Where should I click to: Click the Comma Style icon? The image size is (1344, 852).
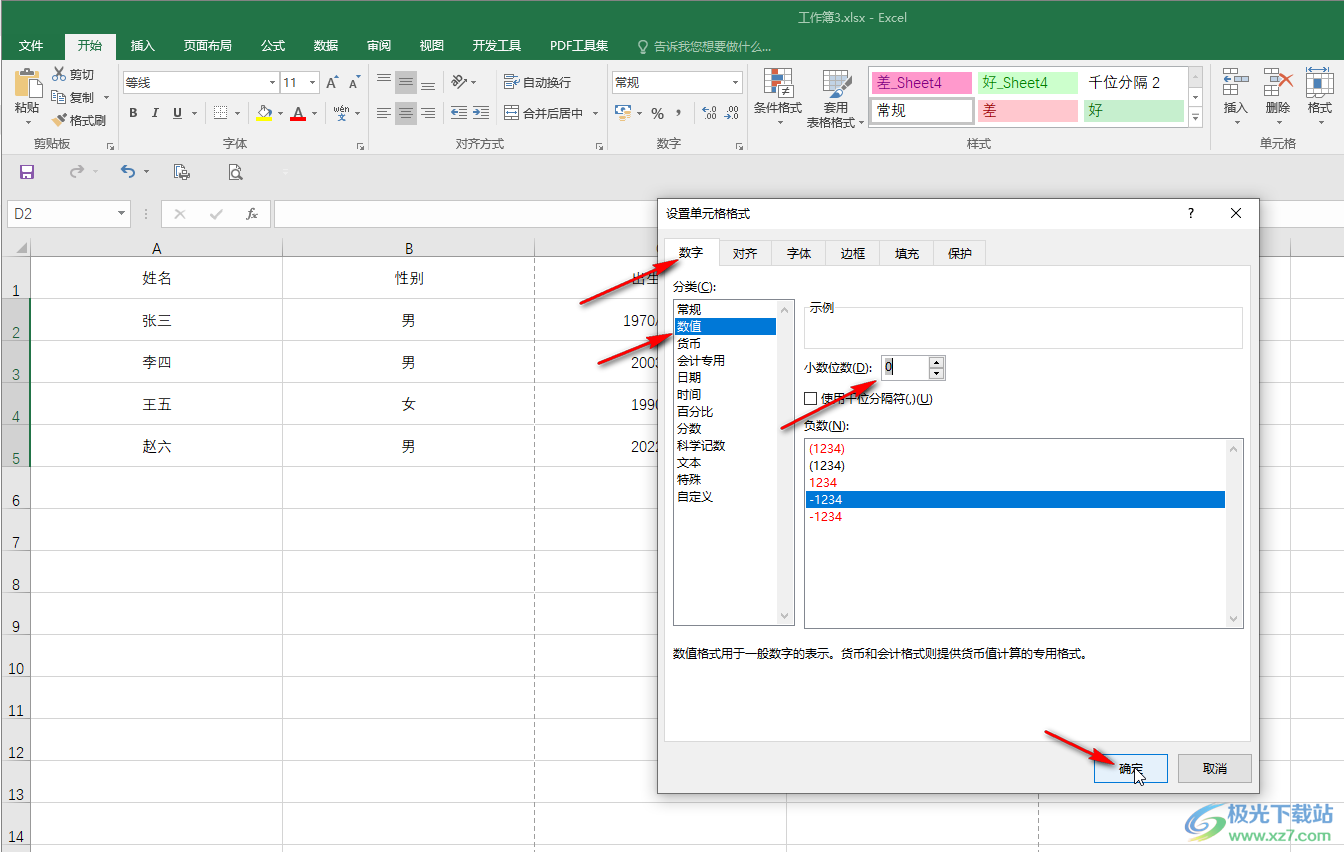[x=678, y=113]
